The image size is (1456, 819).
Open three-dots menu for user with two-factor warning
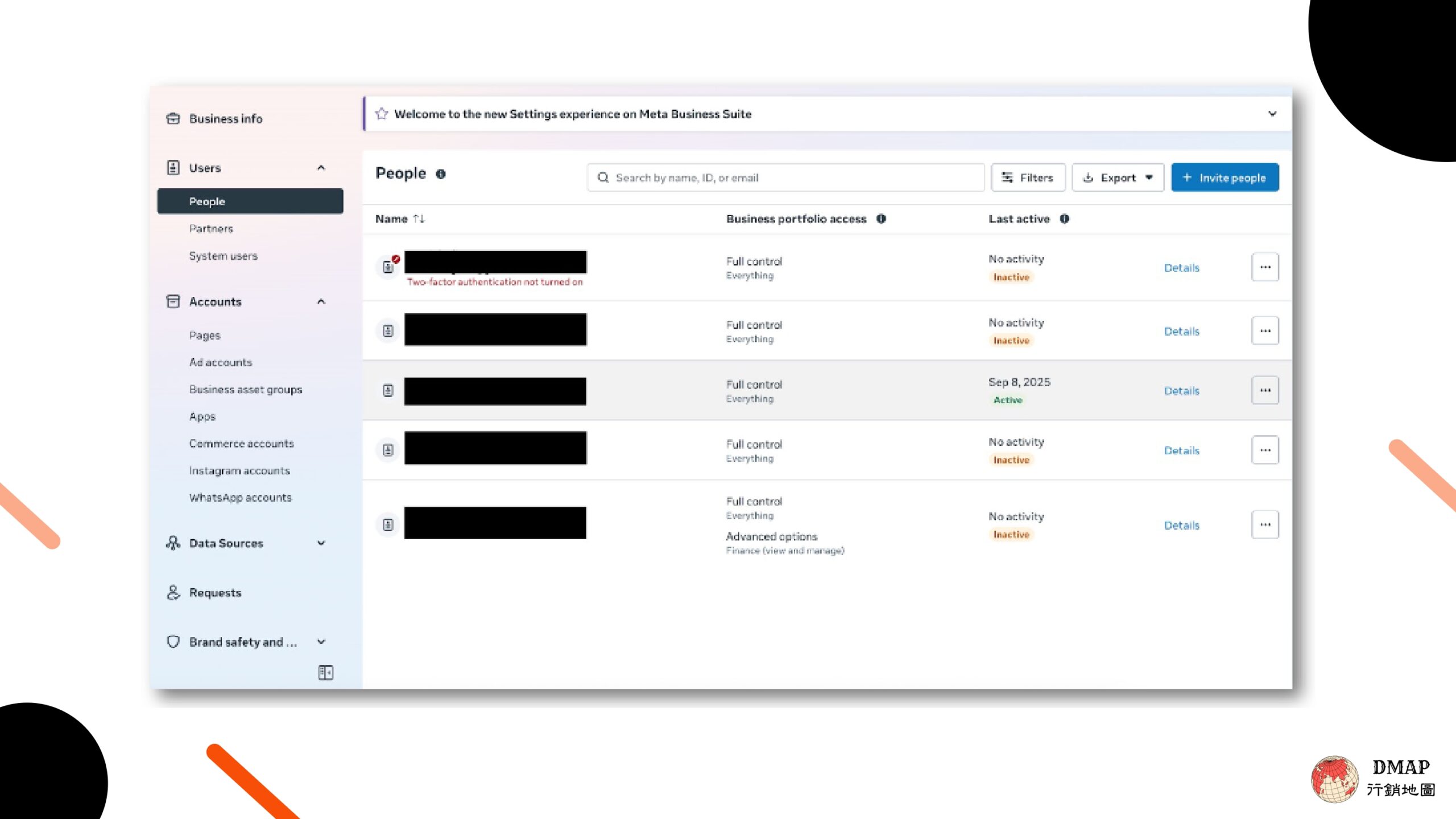1264,267
